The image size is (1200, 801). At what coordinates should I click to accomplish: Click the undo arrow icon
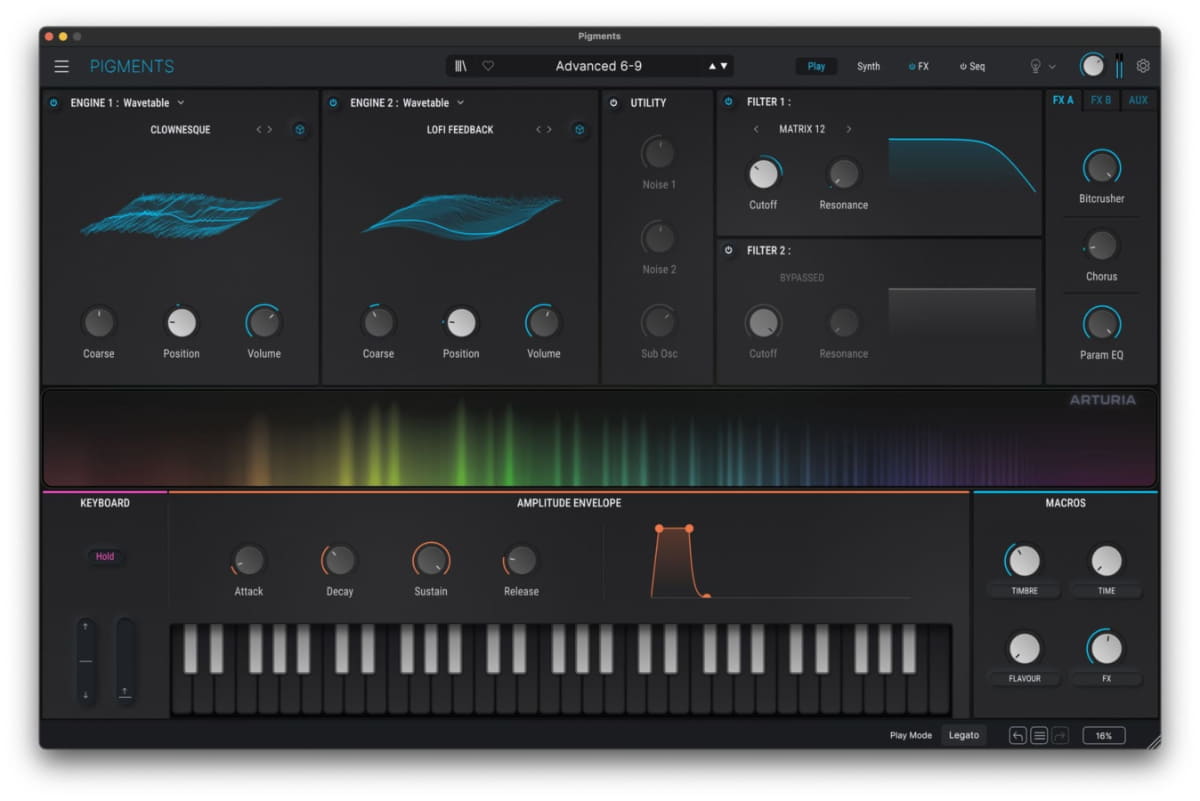(x=1018, y=735)
